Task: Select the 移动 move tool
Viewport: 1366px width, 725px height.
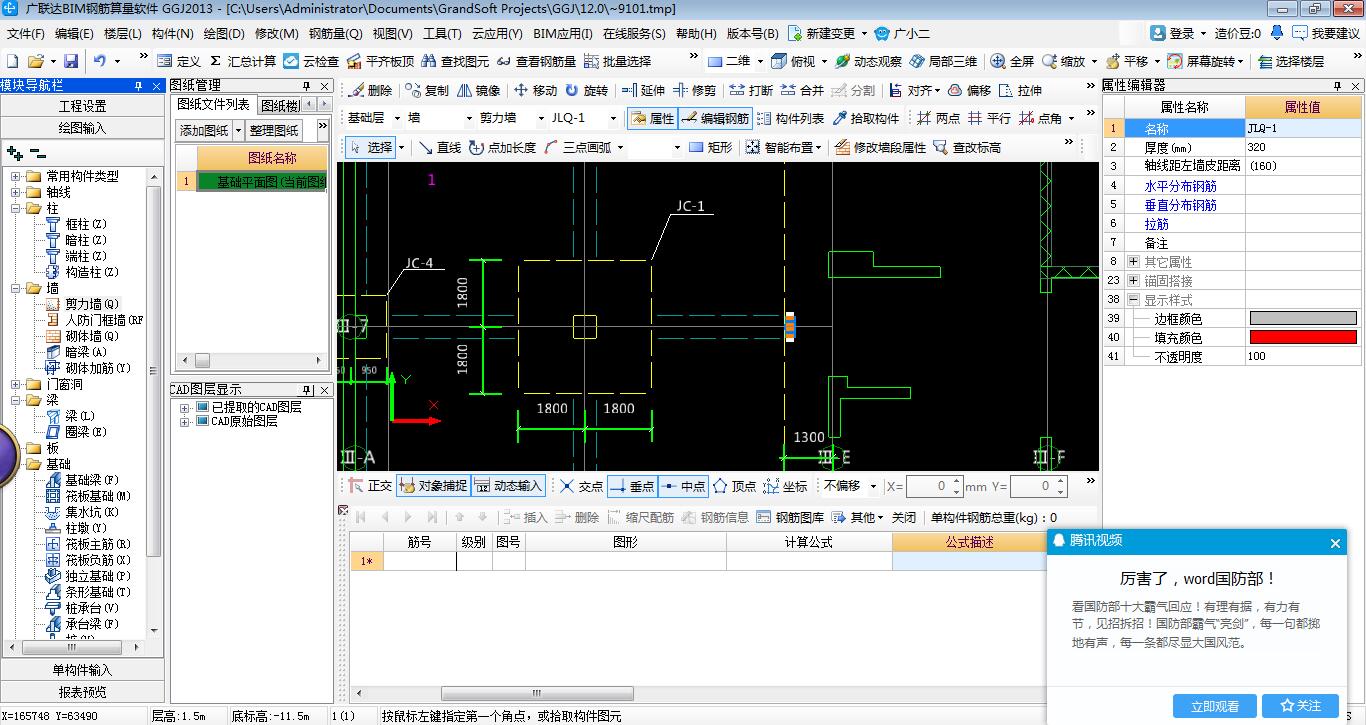Action: click(x=535, y=90)
